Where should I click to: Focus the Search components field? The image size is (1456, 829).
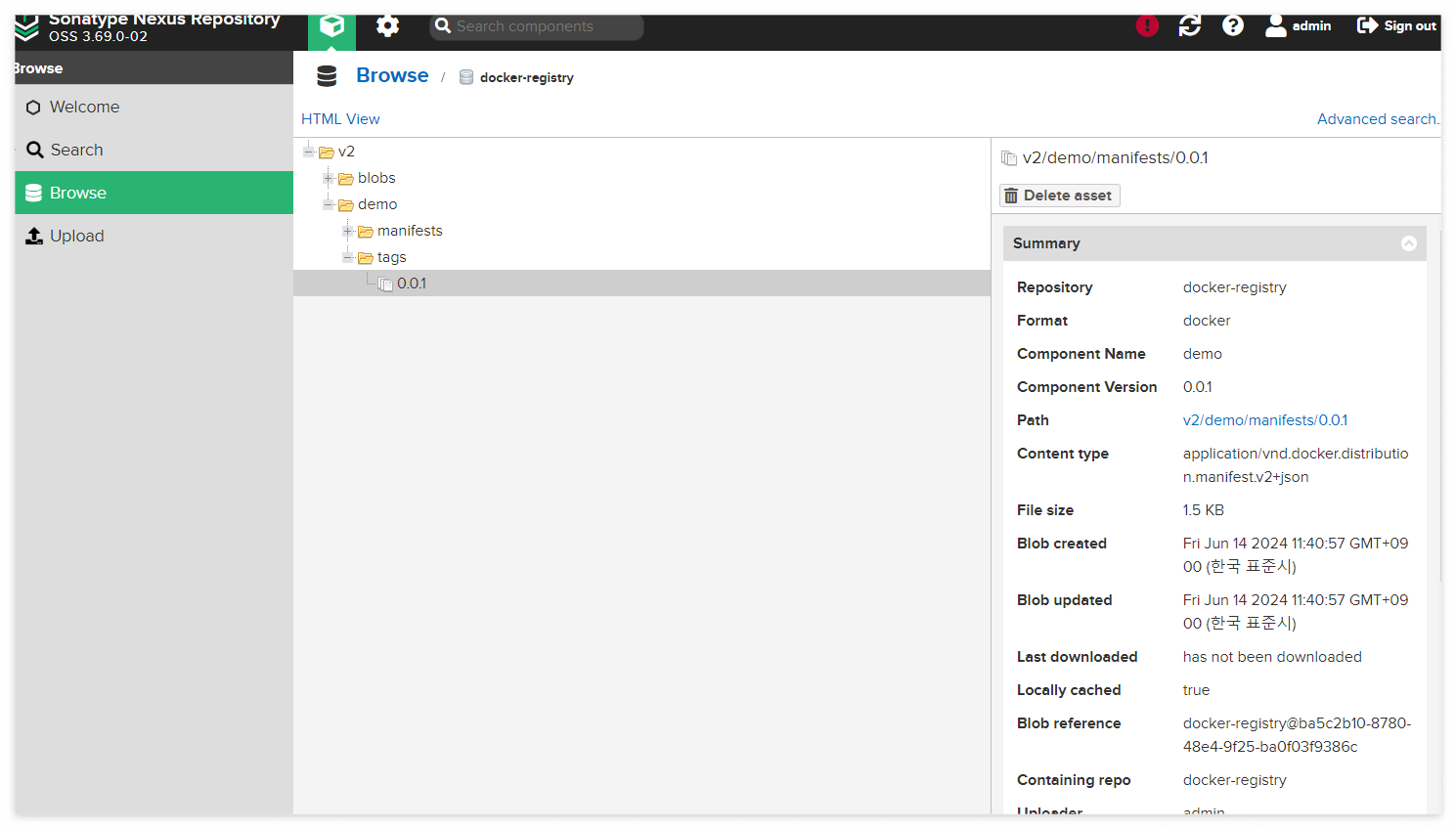tap(537, 26)
